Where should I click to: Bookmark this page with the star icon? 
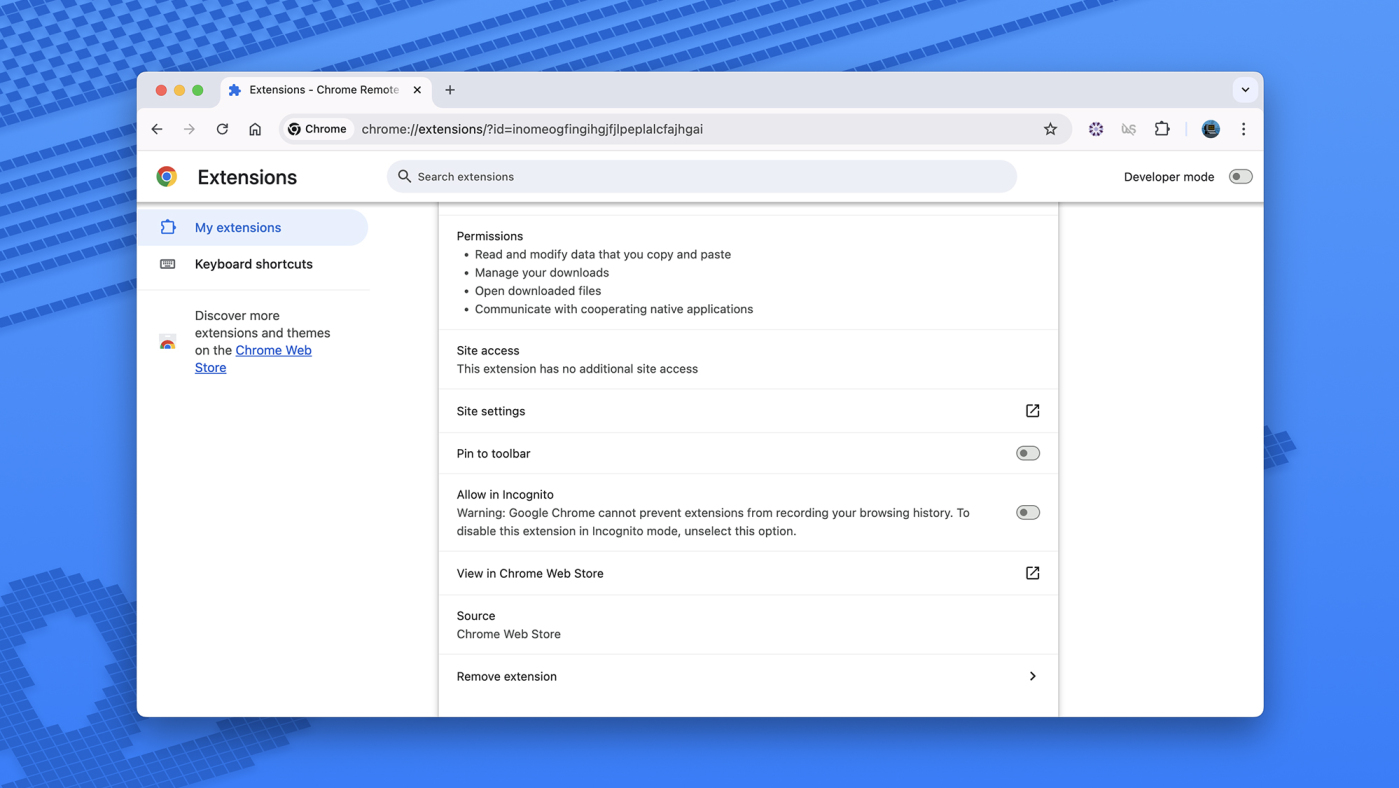click(1050, 129)
